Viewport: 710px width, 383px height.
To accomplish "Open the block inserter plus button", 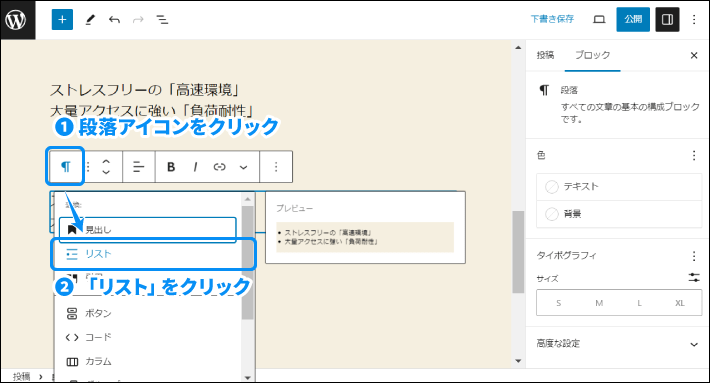I will 62,19.
